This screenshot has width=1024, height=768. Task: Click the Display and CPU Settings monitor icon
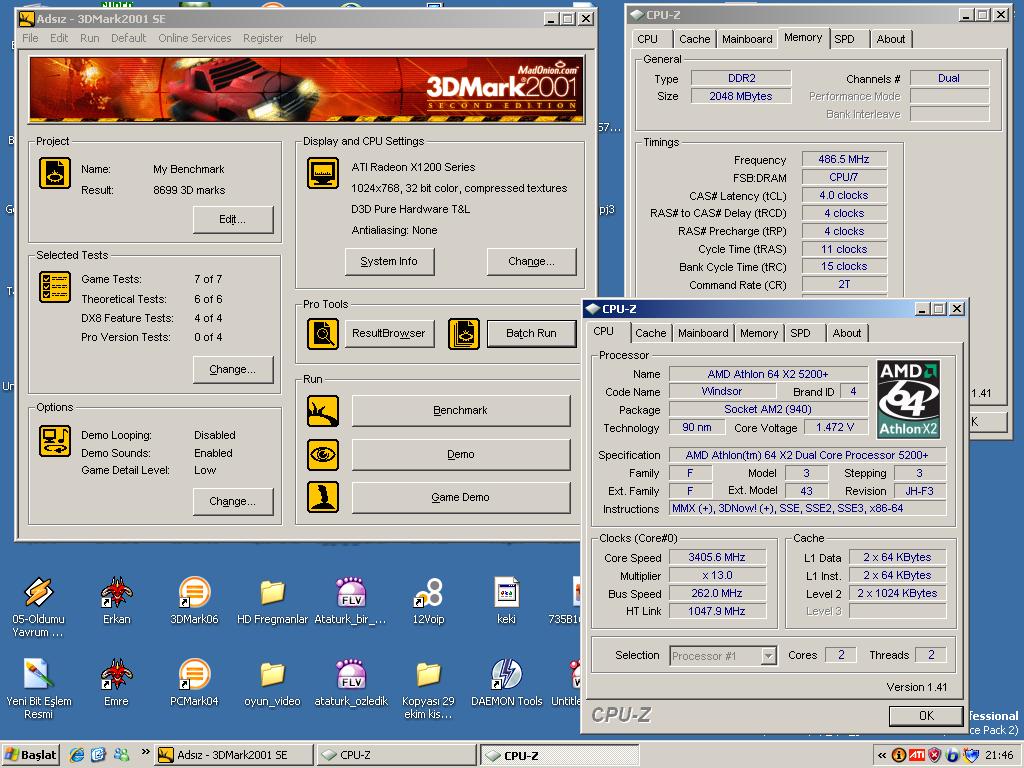pyautogui.click(x=323, y=174)
